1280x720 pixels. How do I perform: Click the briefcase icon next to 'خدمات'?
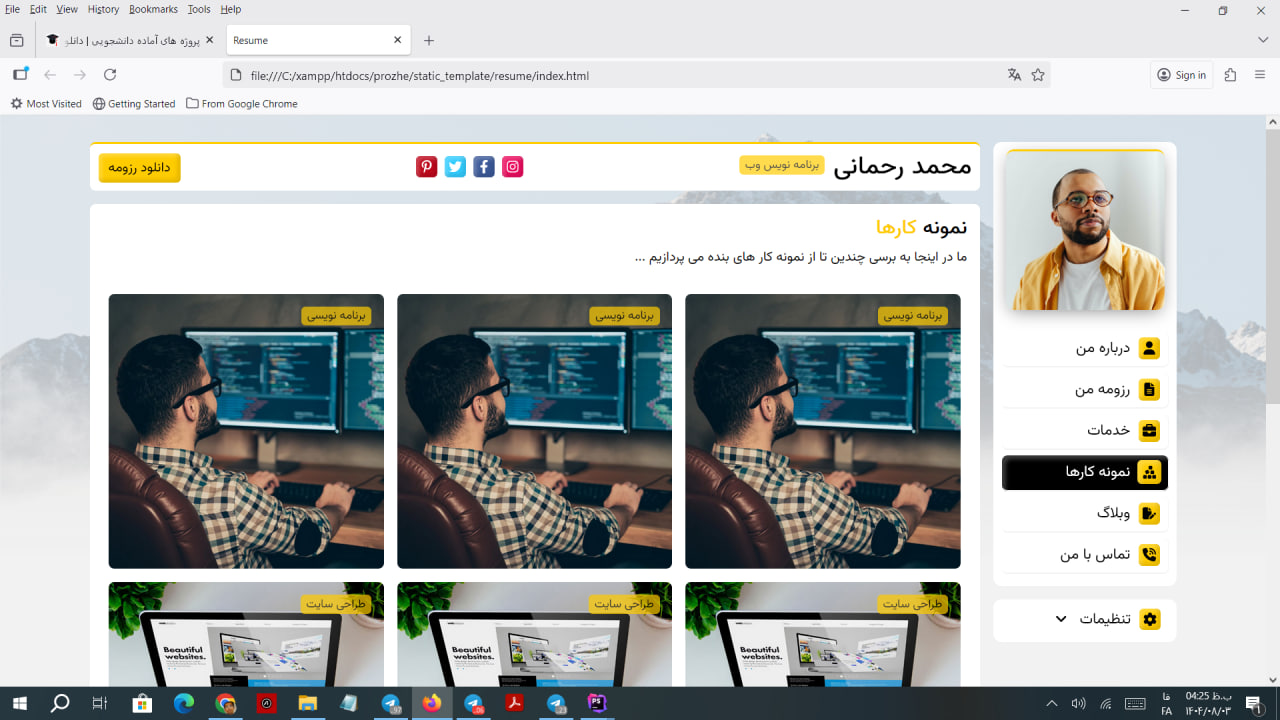[1151, 430]
